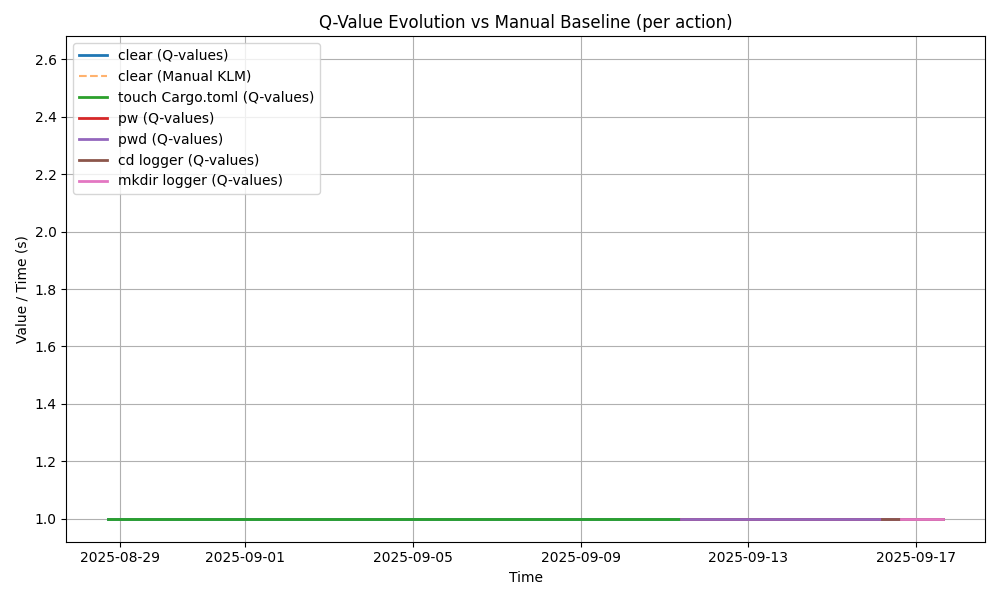Click the dashed orange line sample in legend

(x=93, y=76)
